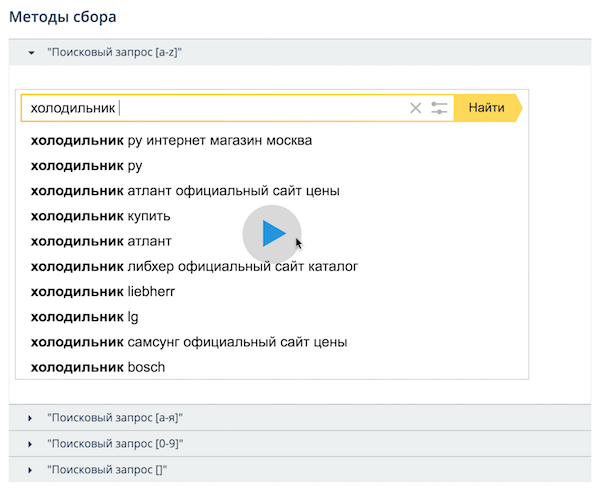Image resolution: width=600 pixels, height=490 pixels.
Task: Choose холодильник либхер официальный сайт каталог
Action: pyautogui.click(x=194, y=266)
